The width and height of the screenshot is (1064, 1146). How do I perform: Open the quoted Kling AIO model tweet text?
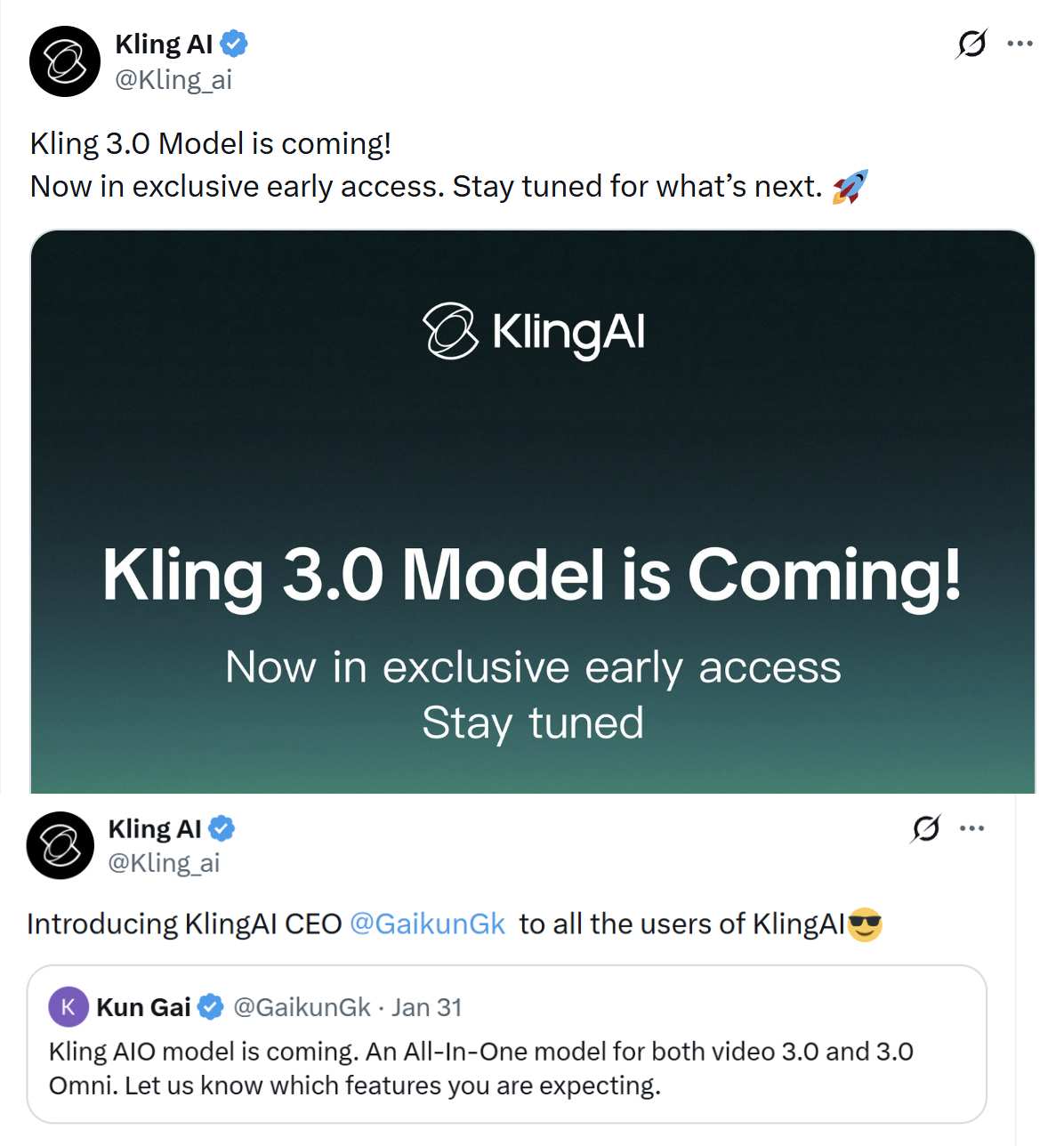480,1069
